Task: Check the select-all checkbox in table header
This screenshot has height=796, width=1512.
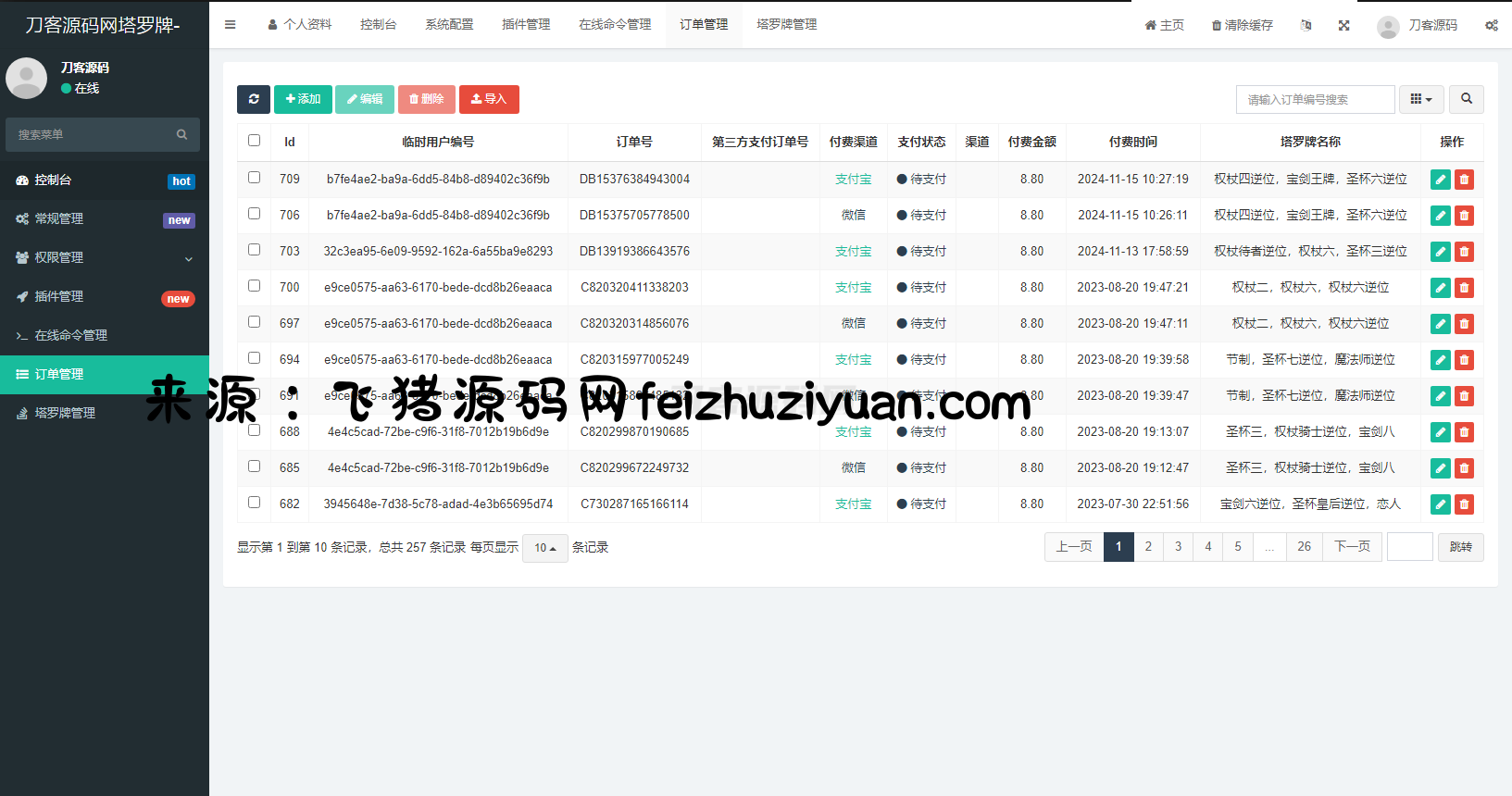Action: coord(254,141)
